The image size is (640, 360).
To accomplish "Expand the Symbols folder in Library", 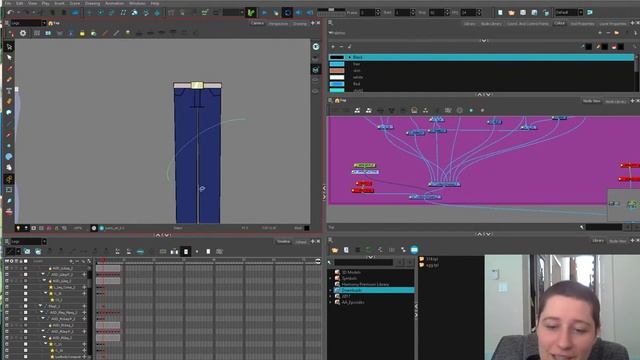I will click(331, 278).
